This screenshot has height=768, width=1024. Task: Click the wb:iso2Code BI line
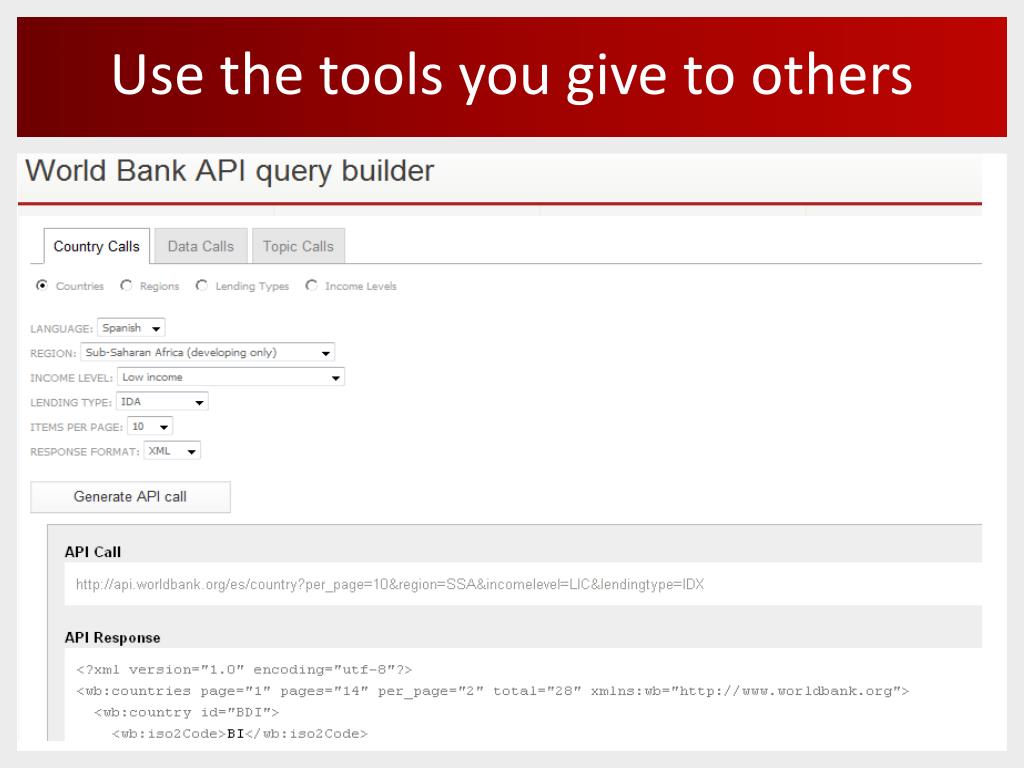pyautogui.click(x=240, y=733)
